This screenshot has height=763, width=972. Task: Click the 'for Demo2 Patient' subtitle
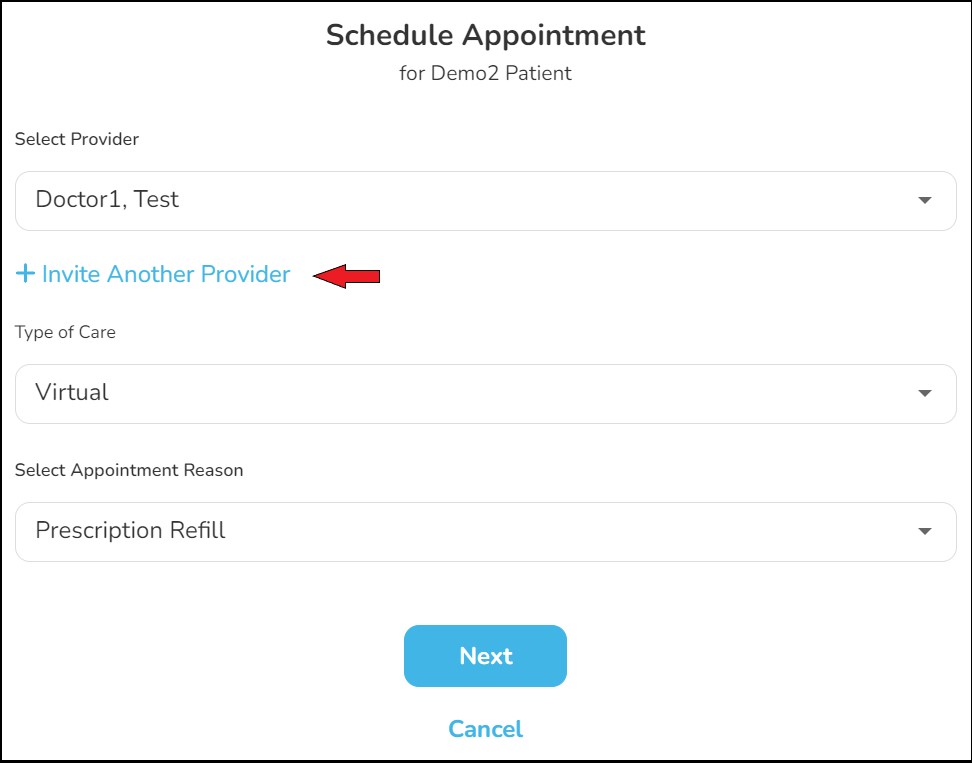point(485,74)
